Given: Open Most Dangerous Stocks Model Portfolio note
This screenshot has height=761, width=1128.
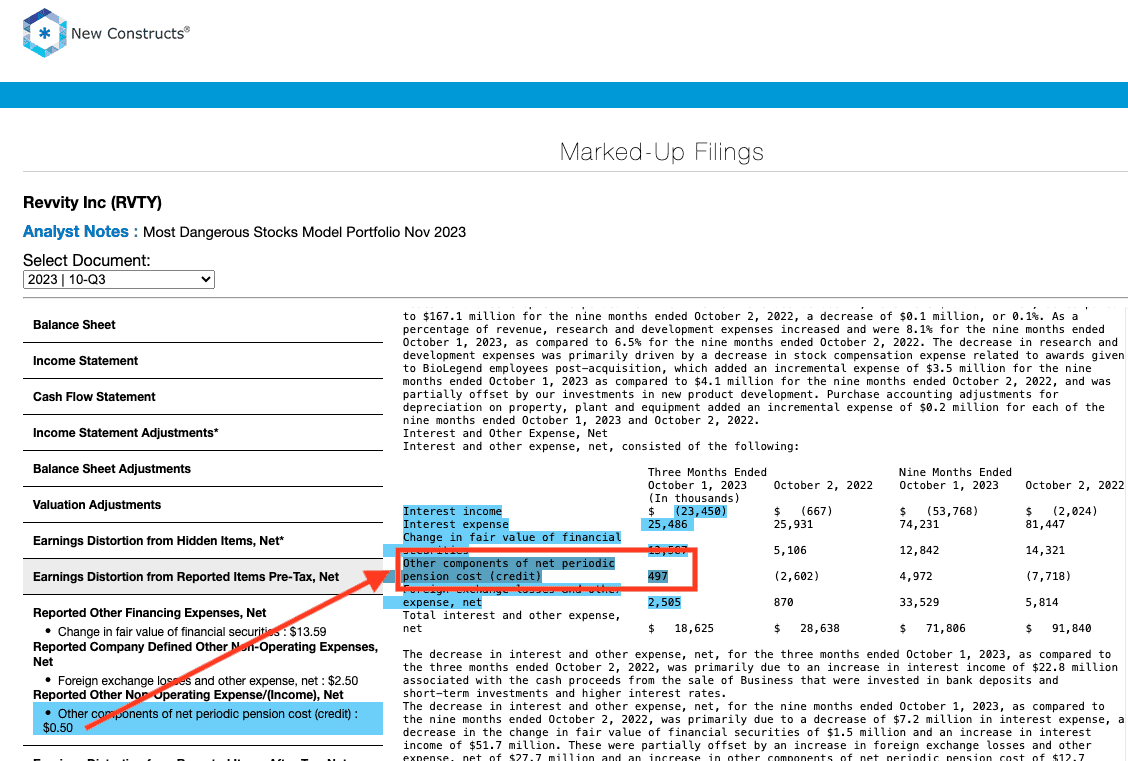Looking at the screenshot, I should 304,232.
